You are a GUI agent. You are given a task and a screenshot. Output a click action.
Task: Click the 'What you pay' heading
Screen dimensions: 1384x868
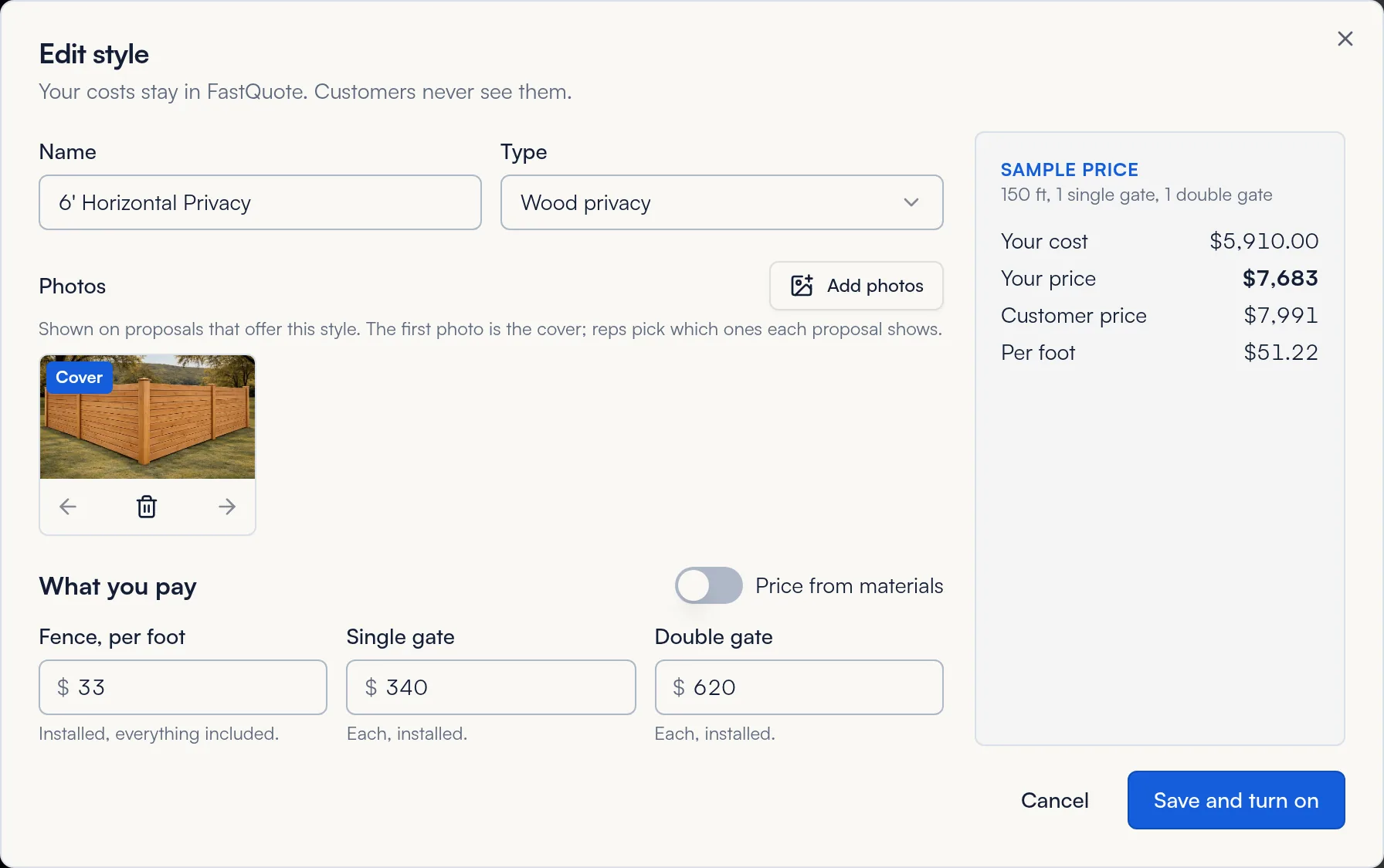click(118, 587)
